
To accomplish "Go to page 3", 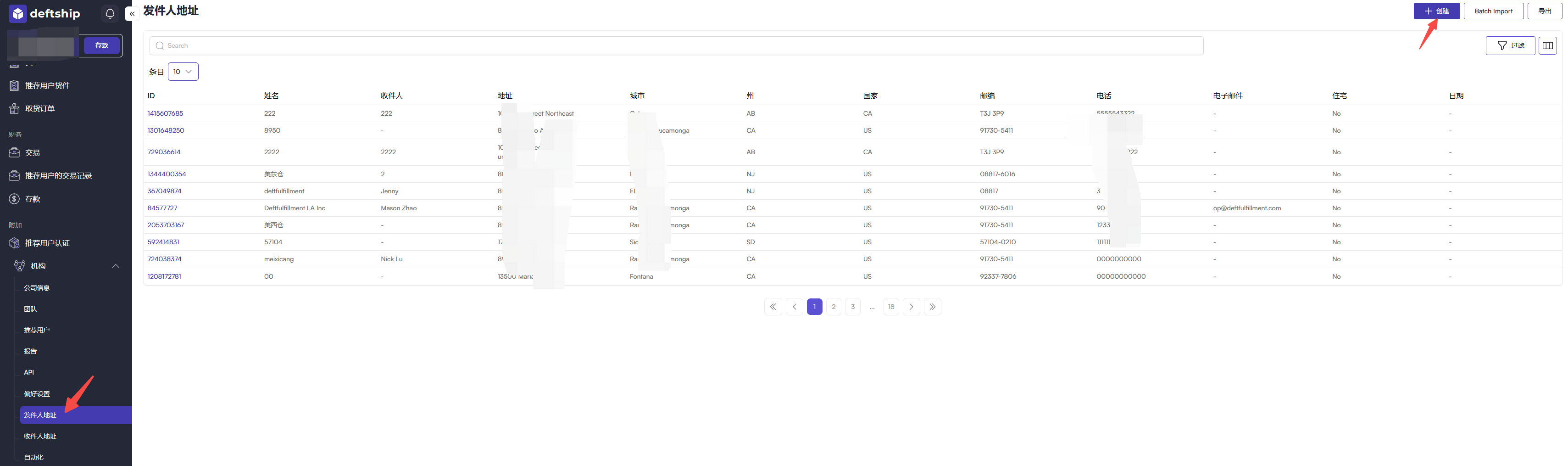I will pos(853,306).
